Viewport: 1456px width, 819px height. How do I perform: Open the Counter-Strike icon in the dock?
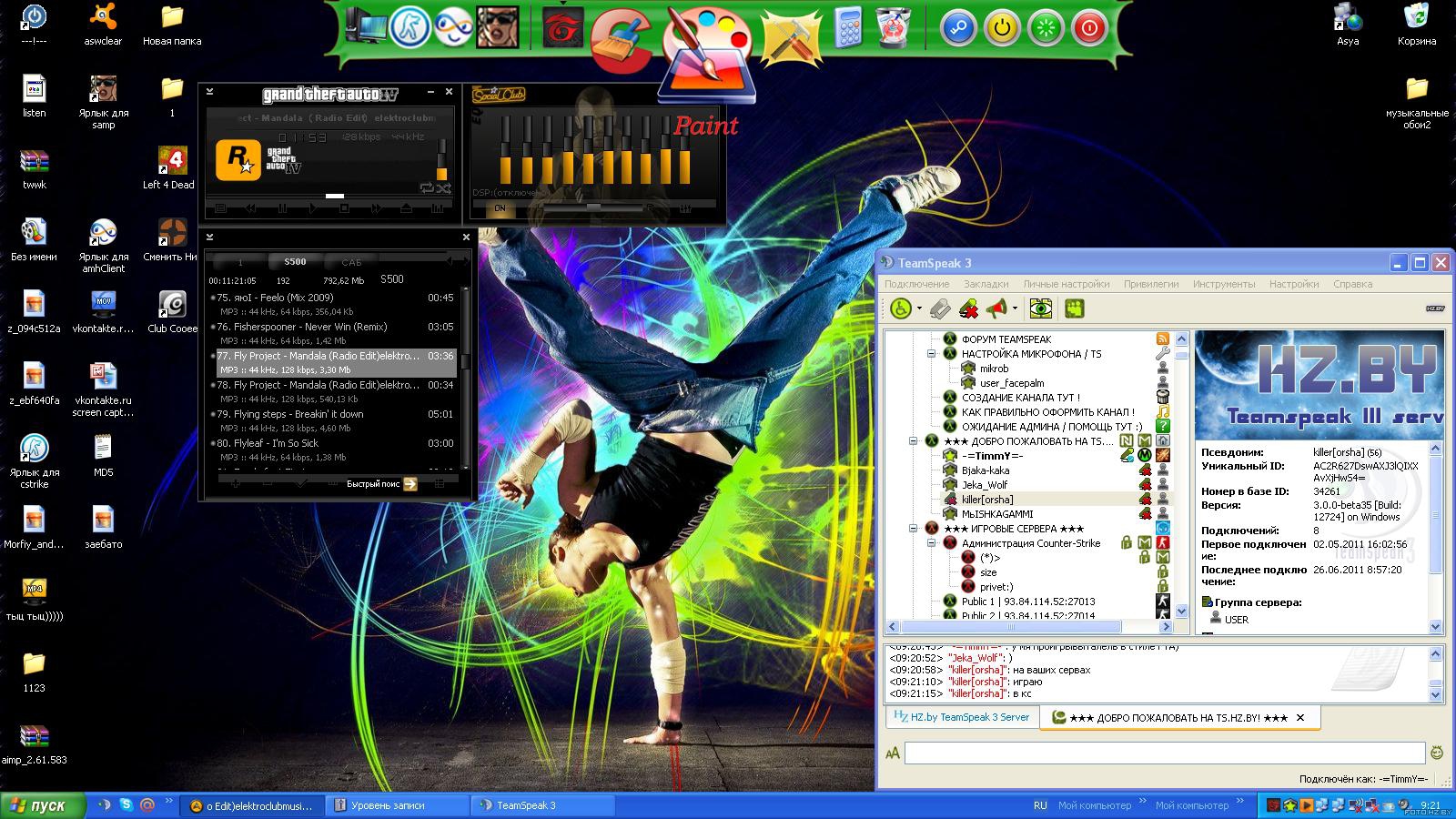(x=410, y=27)
